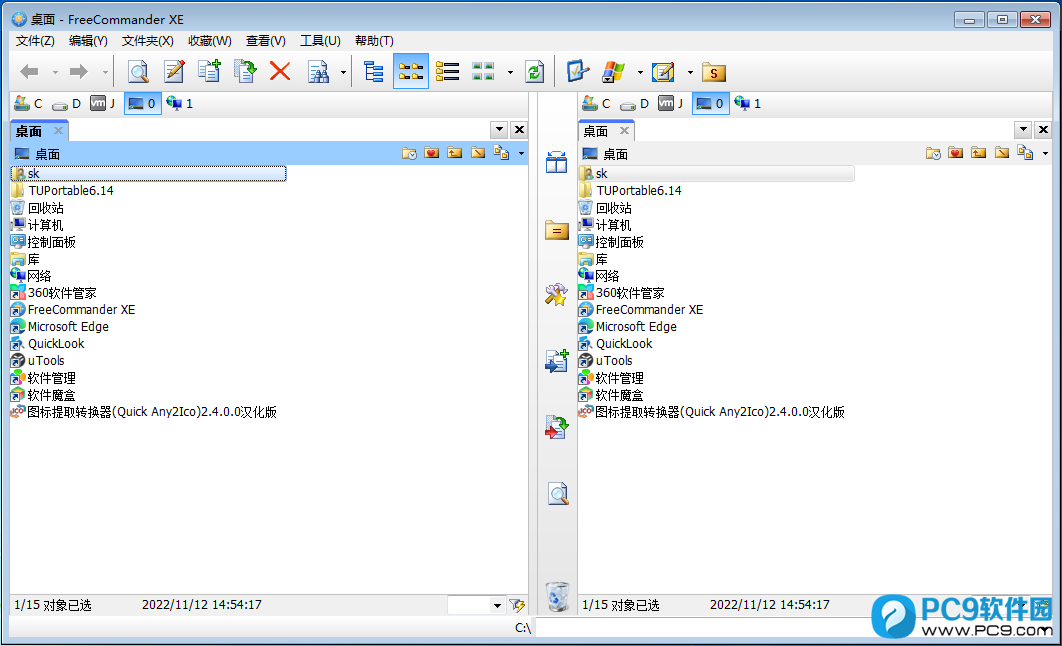Click the Recycle Bin icon in the center column

(x=558, y=595)
